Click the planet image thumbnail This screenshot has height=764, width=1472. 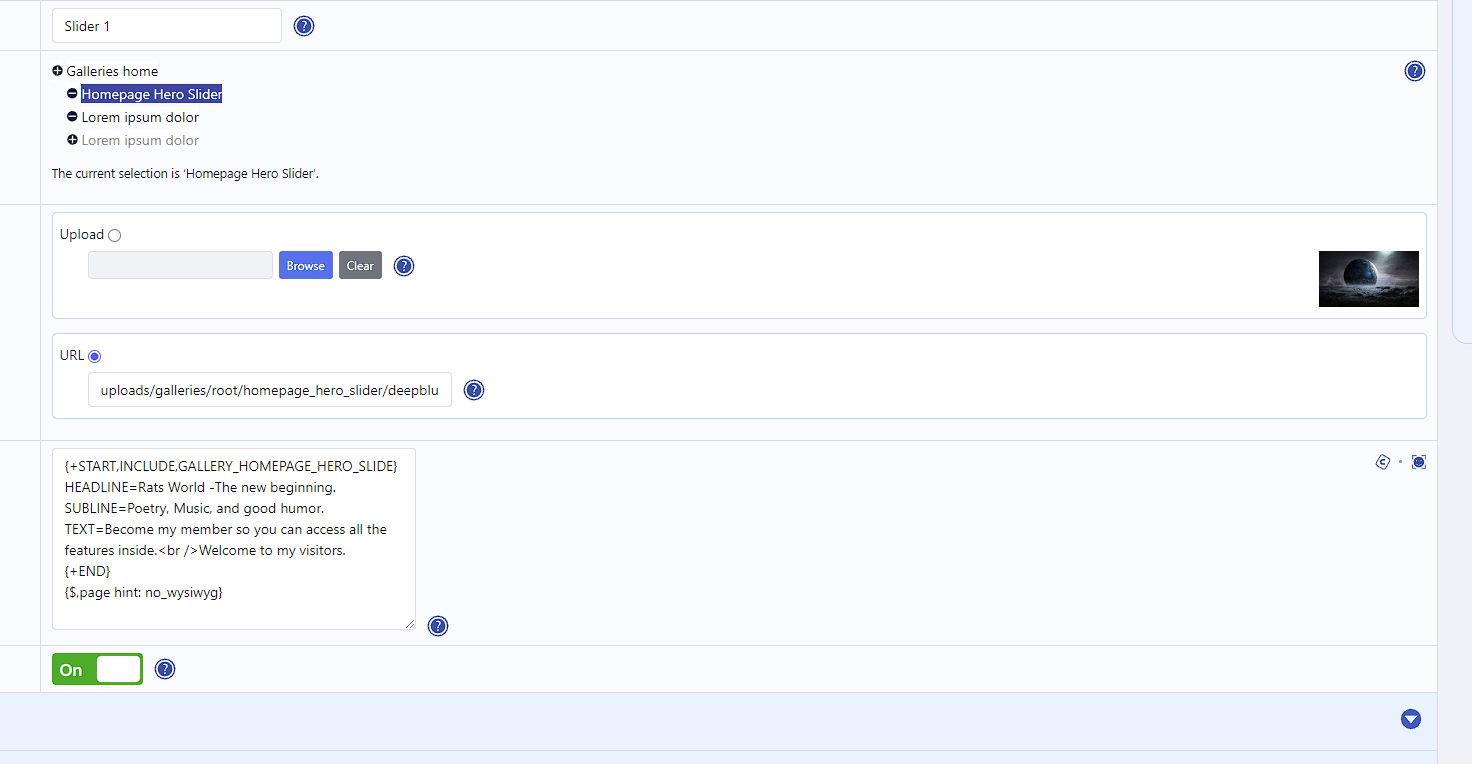1368,279
